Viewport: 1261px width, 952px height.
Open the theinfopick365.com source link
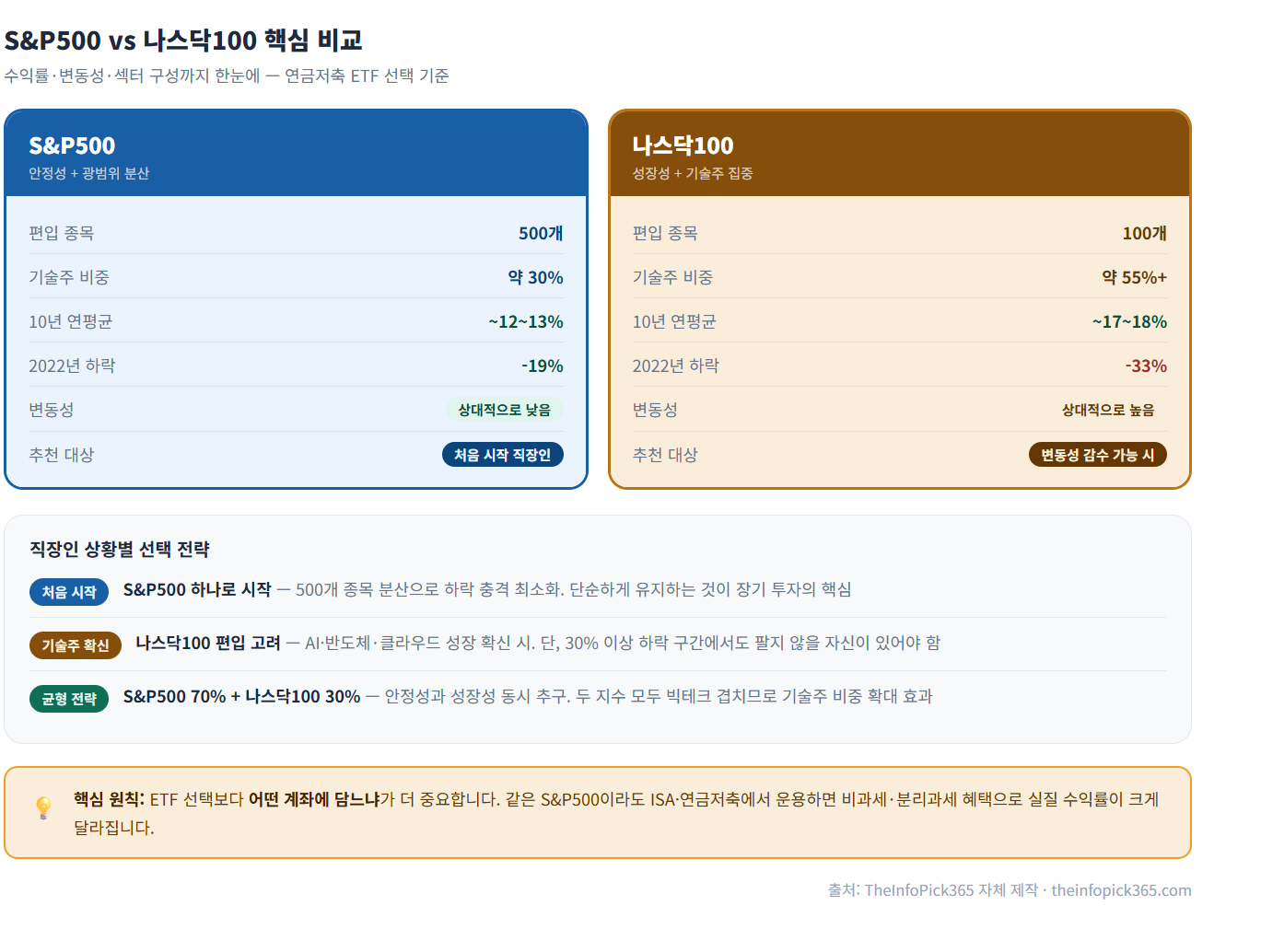1121,890
